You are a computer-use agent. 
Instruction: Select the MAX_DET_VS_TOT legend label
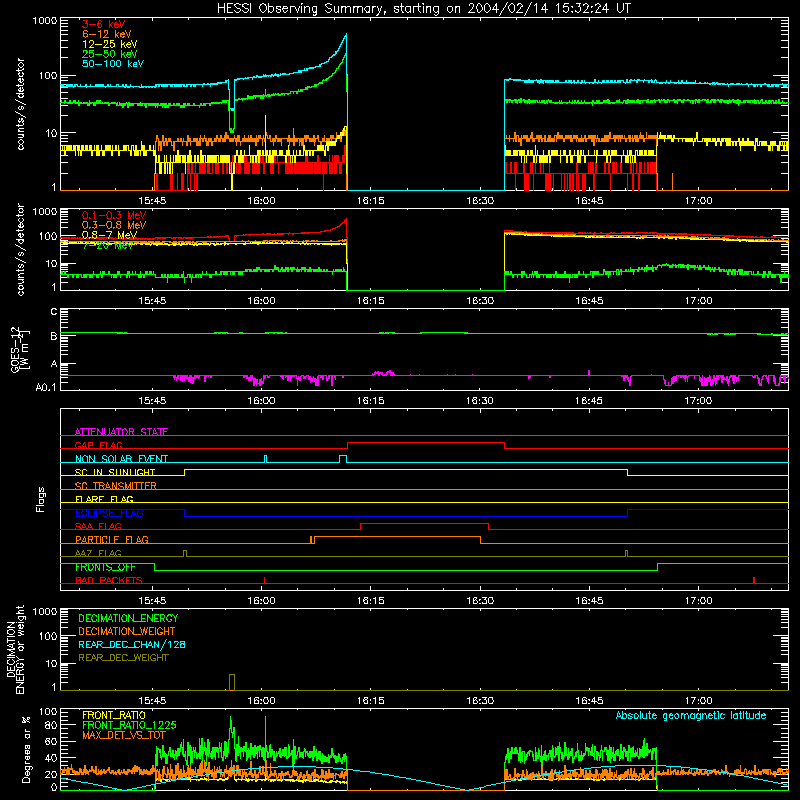[124, 735]
